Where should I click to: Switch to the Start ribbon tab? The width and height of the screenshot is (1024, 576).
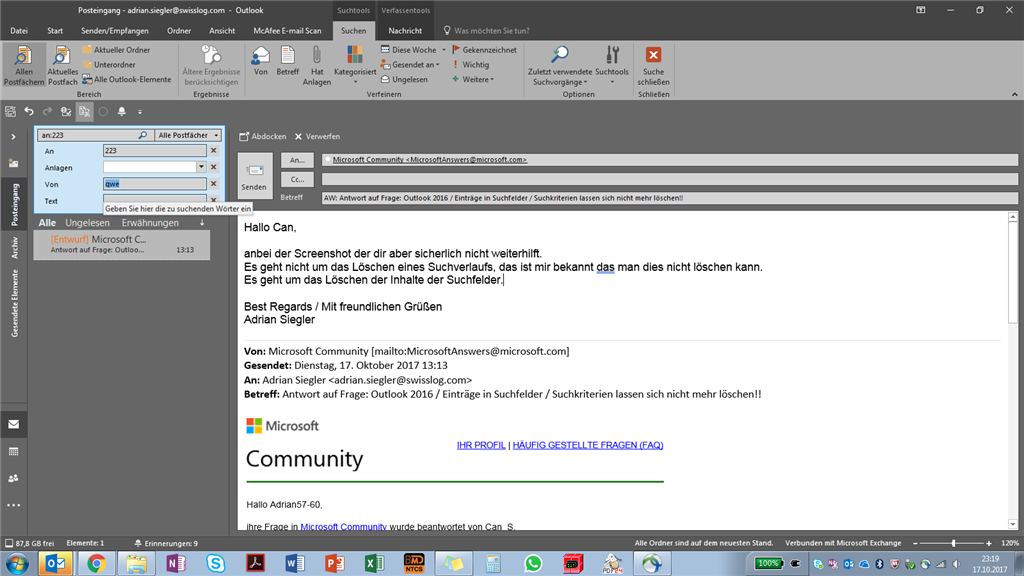pos(55,31)
